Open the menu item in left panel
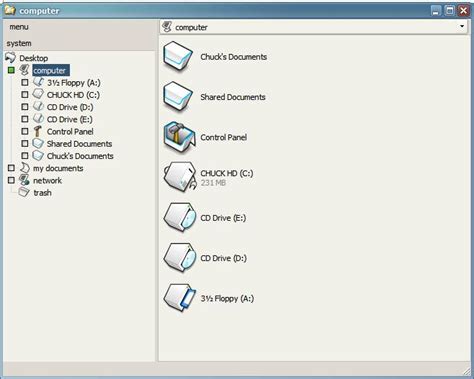 click(19, 27)
